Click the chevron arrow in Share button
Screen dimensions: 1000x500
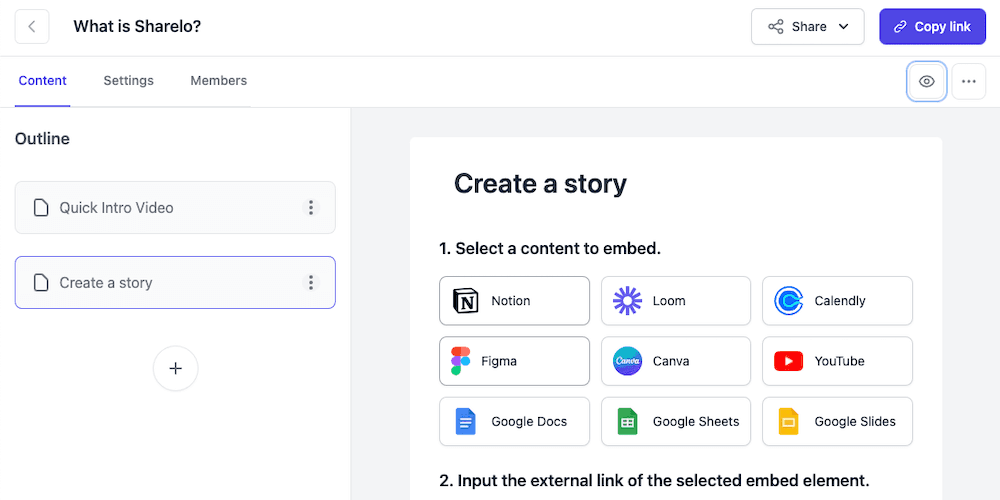pyautogui.click(x=843, y=27)
